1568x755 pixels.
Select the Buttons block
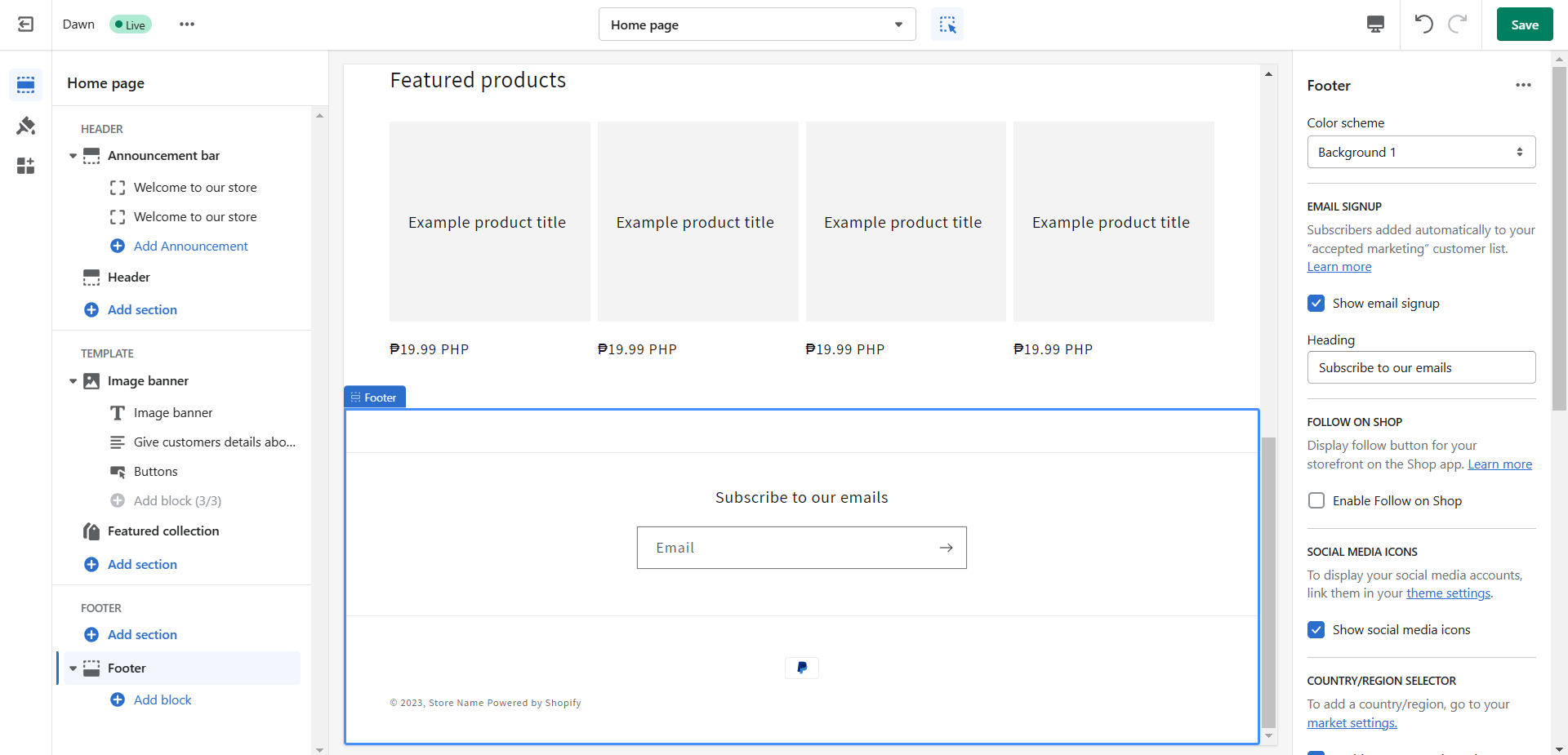point(155,472)
